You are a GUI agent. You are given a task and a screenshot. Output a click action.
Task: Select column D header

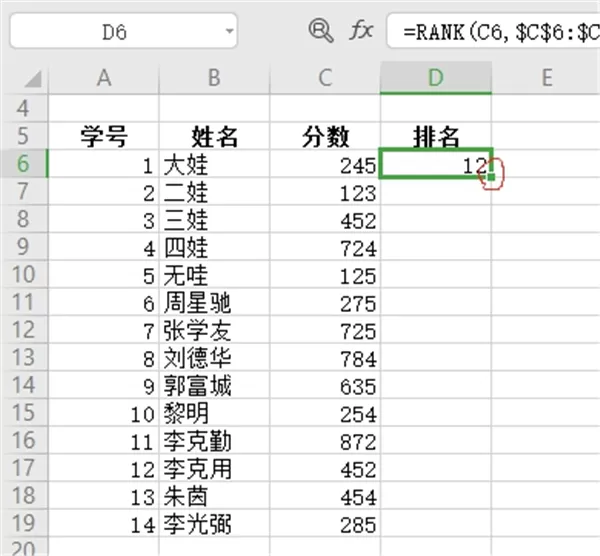click(x=436, y=78)
